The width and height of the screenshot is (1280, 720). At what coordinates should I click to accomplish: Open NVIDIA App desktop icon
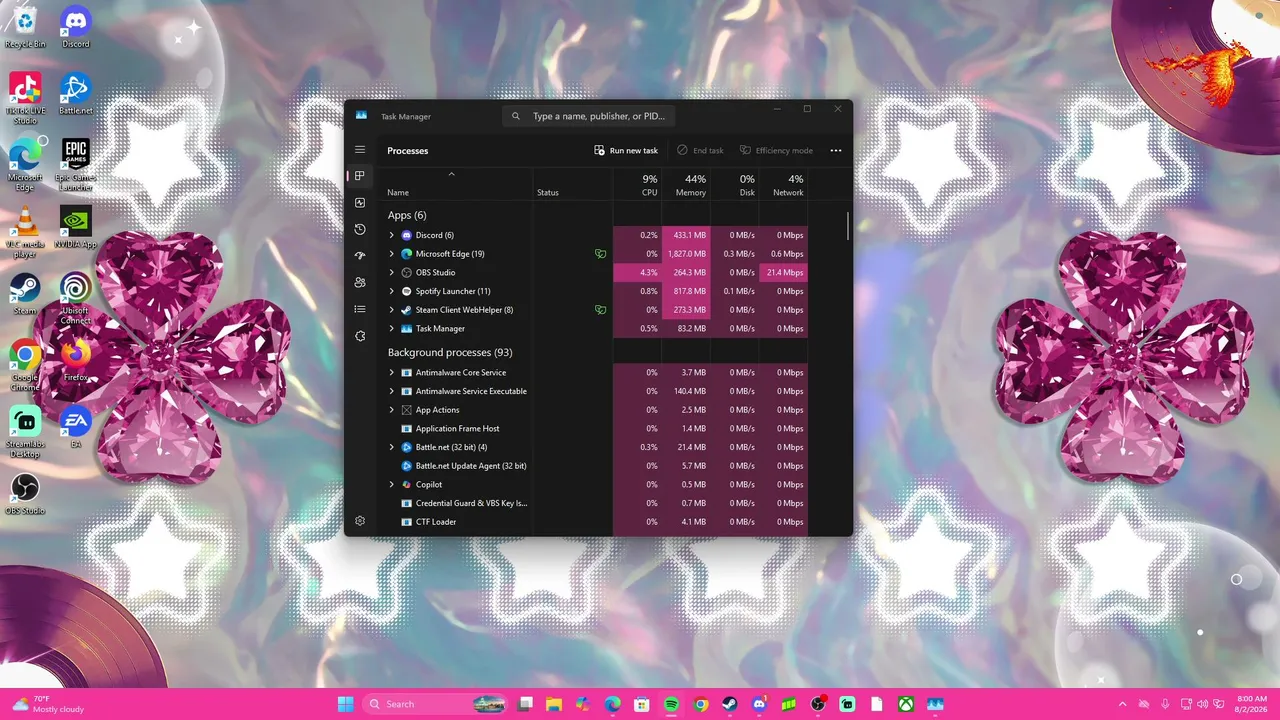coord(76,227)
